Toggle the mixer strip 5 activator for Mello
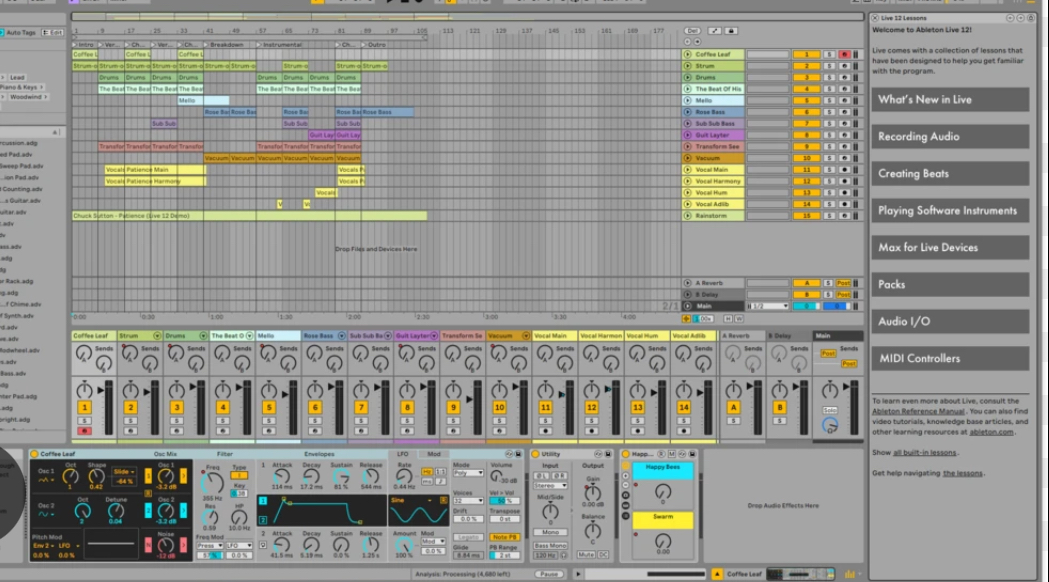1049x582 pixels. click(x=269, y=407)
